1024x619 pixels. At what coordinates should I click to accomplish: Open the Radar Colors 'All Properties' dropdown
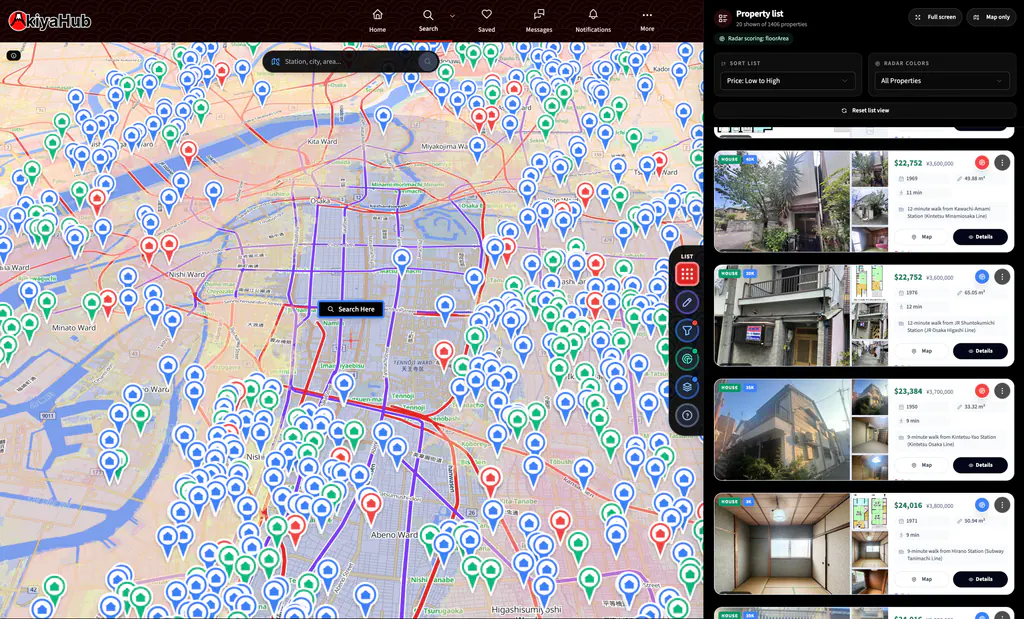pyautogui.click(x=942, y=81)
